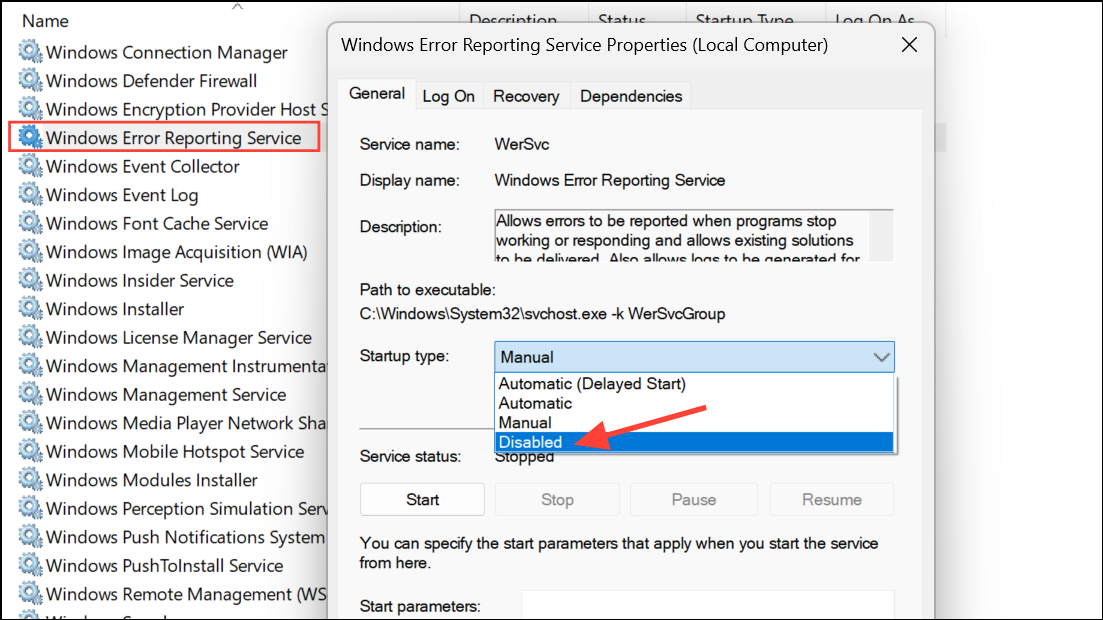1103x620 pixels.
Task: Select the Windows Defender Firewall service
Action: point(151,80)
